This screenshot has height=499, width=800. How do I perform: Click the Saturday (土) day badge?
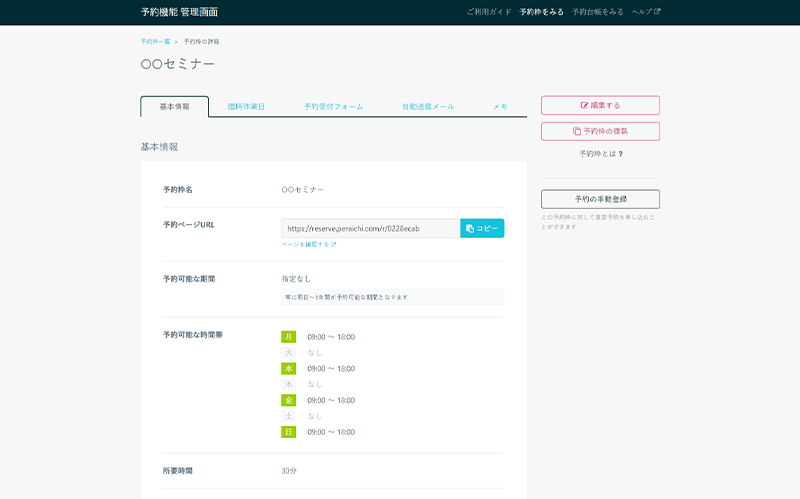point(289,416)
